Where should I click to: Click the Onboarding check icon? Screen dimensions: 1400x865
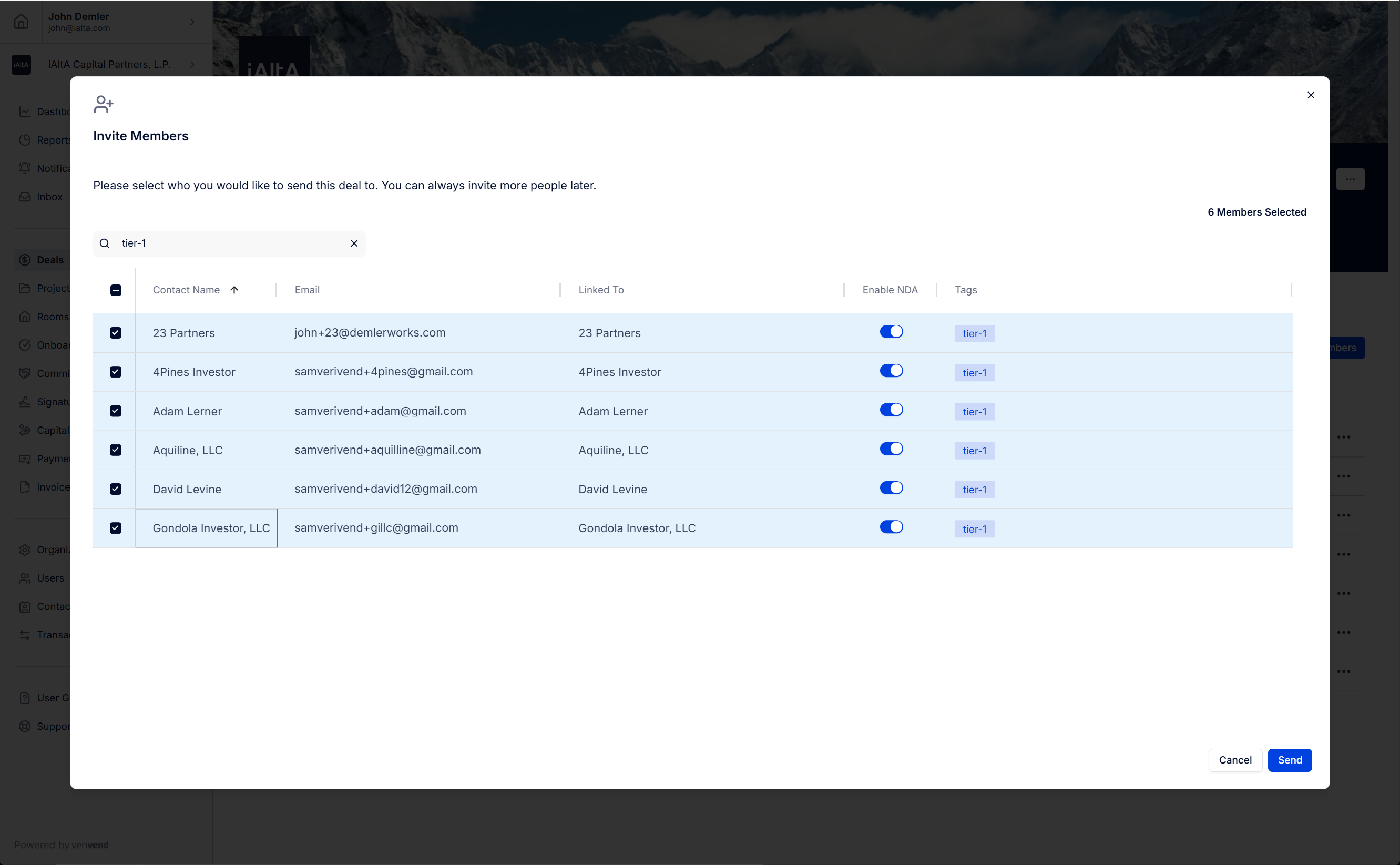click(x=25, y=345)
